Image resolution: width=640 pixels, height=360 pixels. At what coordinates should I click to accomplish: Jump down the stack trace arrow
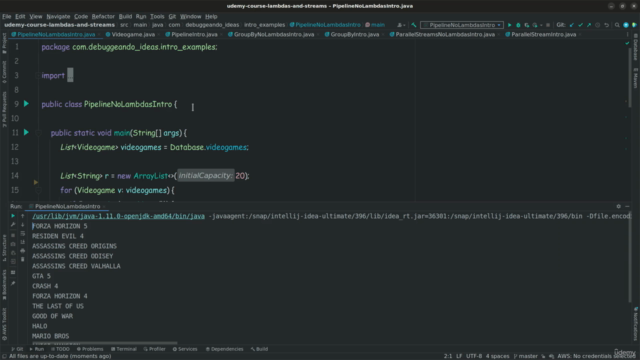22,224
